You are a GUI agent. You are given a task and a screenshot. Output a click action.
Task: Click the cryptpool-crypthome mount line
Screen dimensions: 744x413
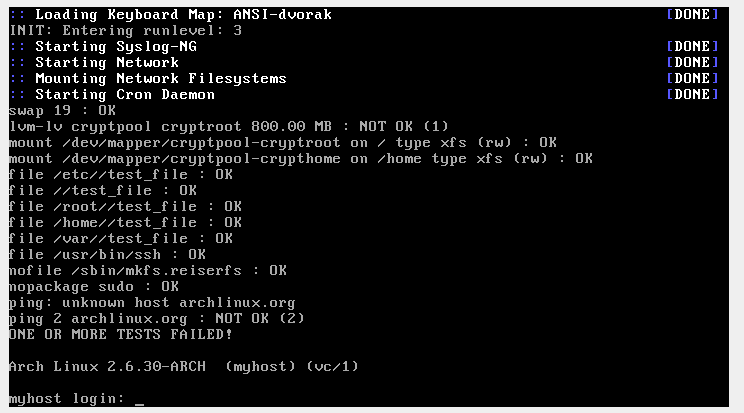(300, 158)
